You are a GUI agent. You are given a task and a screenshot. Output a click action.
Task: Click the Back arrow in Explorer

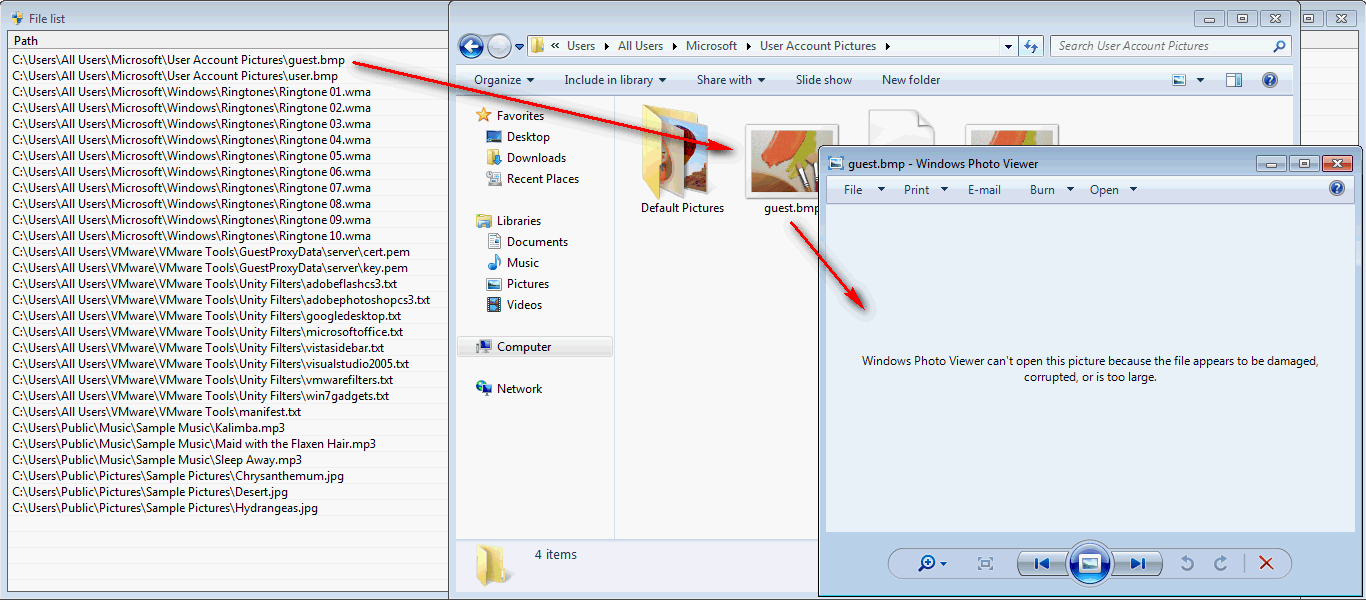point(472,46)
